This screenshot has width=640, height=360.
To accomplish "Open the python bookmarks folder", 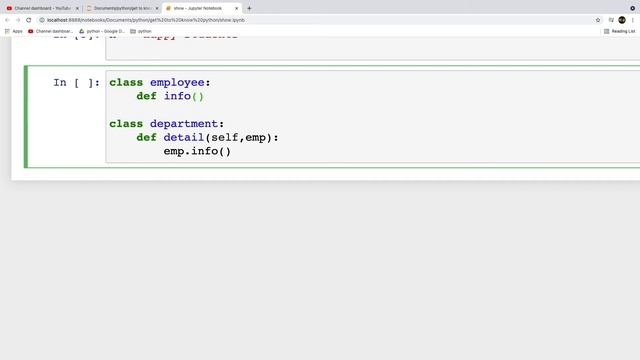I will pyautogui.click(x=141, y=31).
